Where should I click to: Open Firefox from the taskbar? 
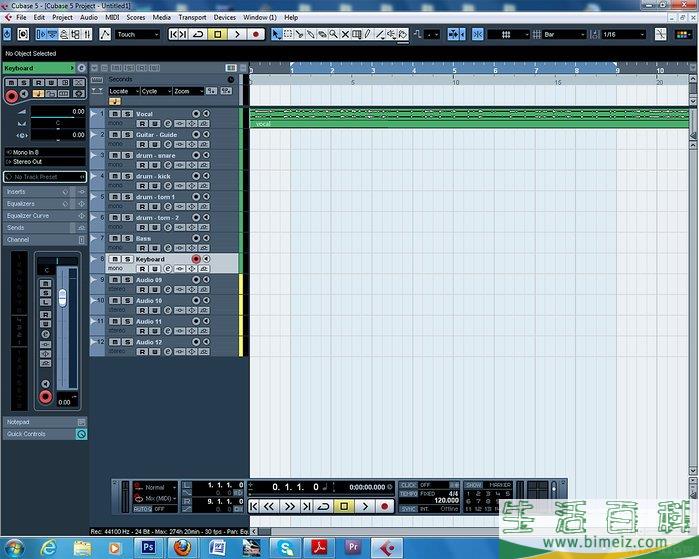(x=182, y=547)
